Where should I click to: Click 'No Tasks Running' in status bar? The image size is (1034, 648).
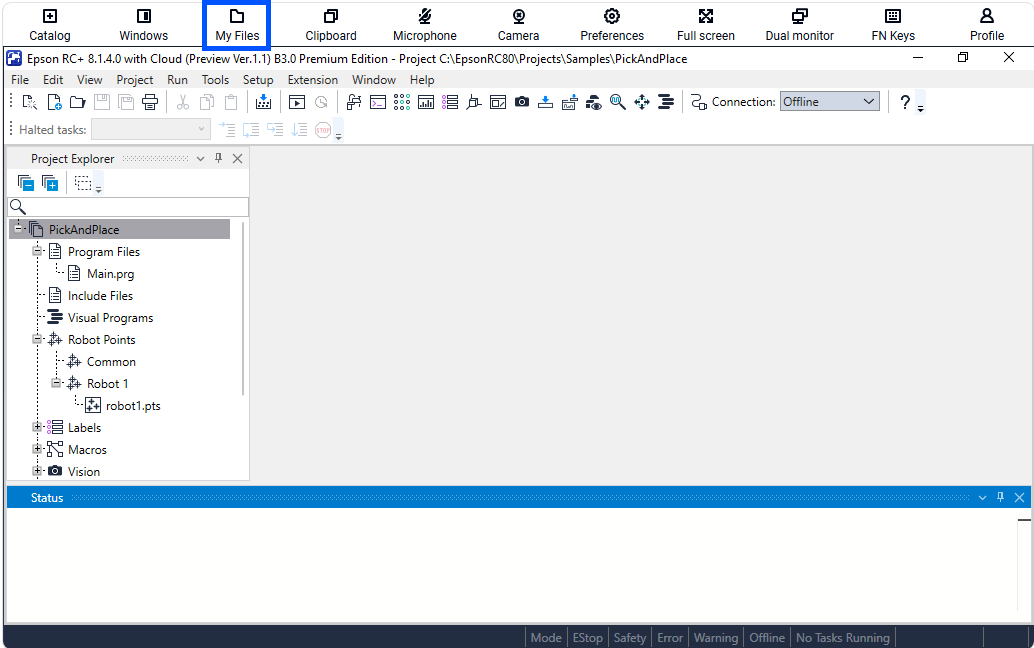pyautogui.click(x=843, y=637)
